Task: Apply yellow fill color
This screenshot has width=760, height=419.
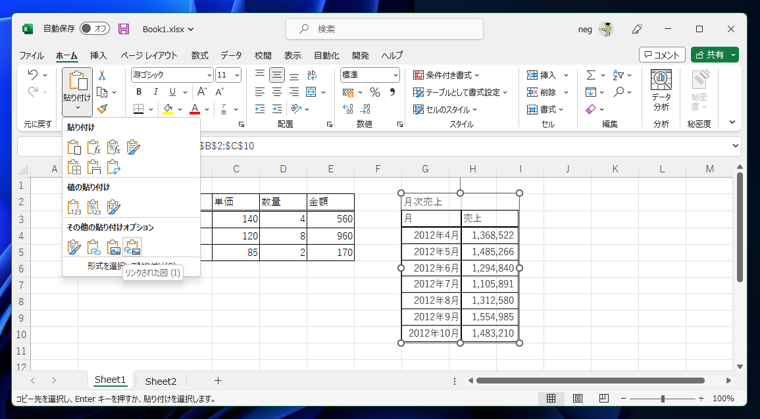Action: [168, 109]
